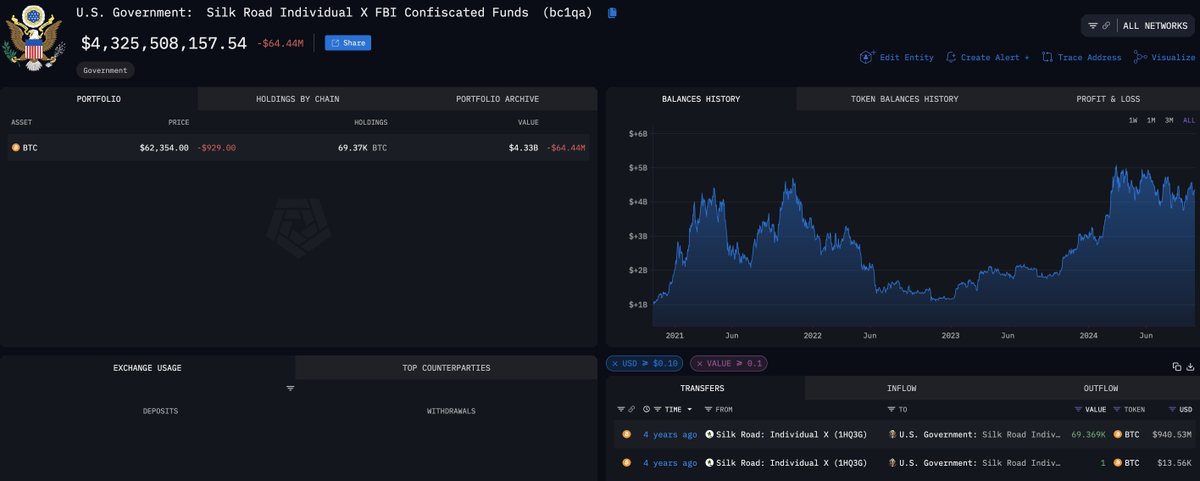Open TOKEN BALANCES HISTORY tab
1200x481 pixels.
[x=904, y=99]
